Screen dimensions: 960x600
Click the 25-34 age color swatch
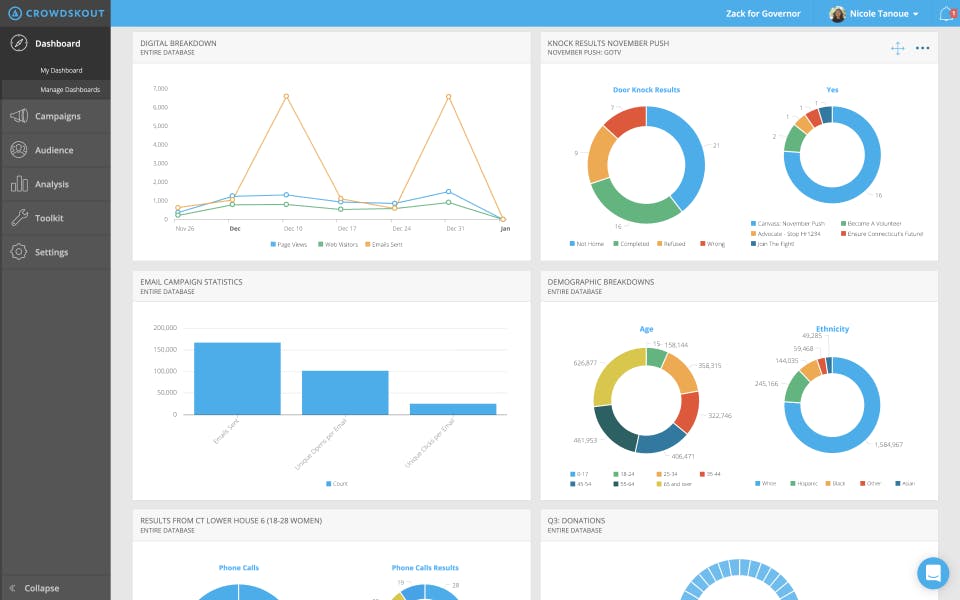click(x=659, y=474)
